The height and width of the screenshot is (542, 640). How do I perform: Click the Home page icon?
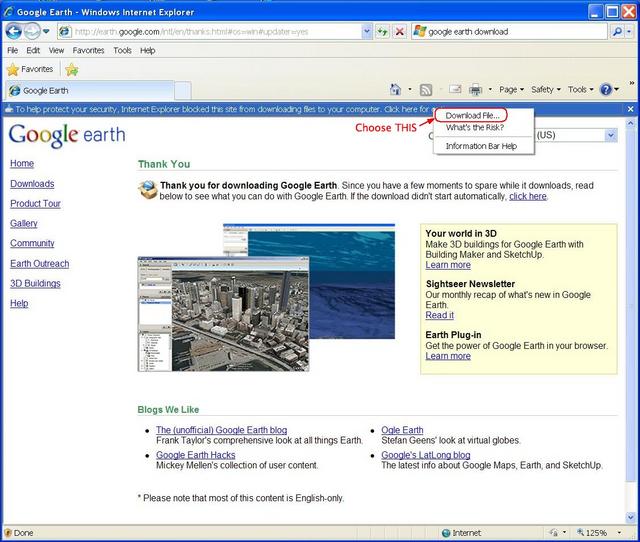point(395,89)
